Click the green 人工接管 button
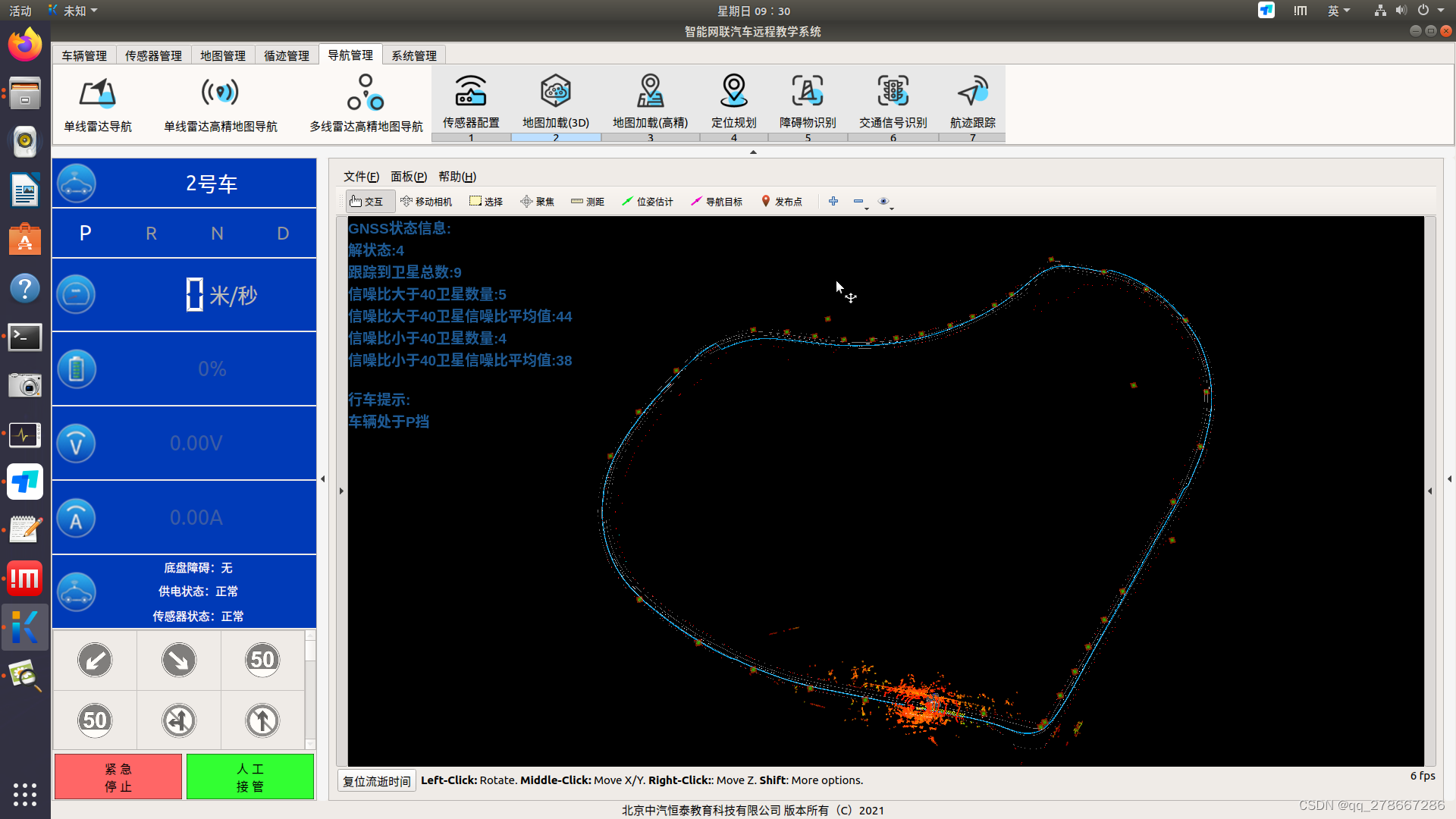 (250, 777)
